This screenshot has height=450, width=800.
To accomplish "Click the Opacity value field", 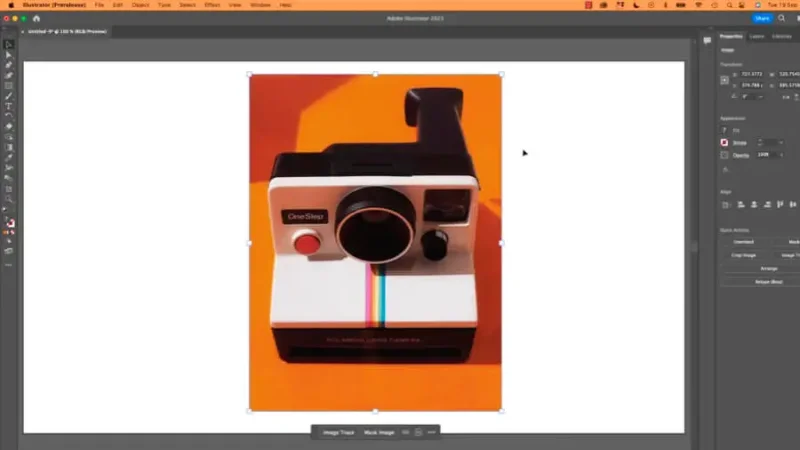I will pyautogui.click(x=766, y=155).
